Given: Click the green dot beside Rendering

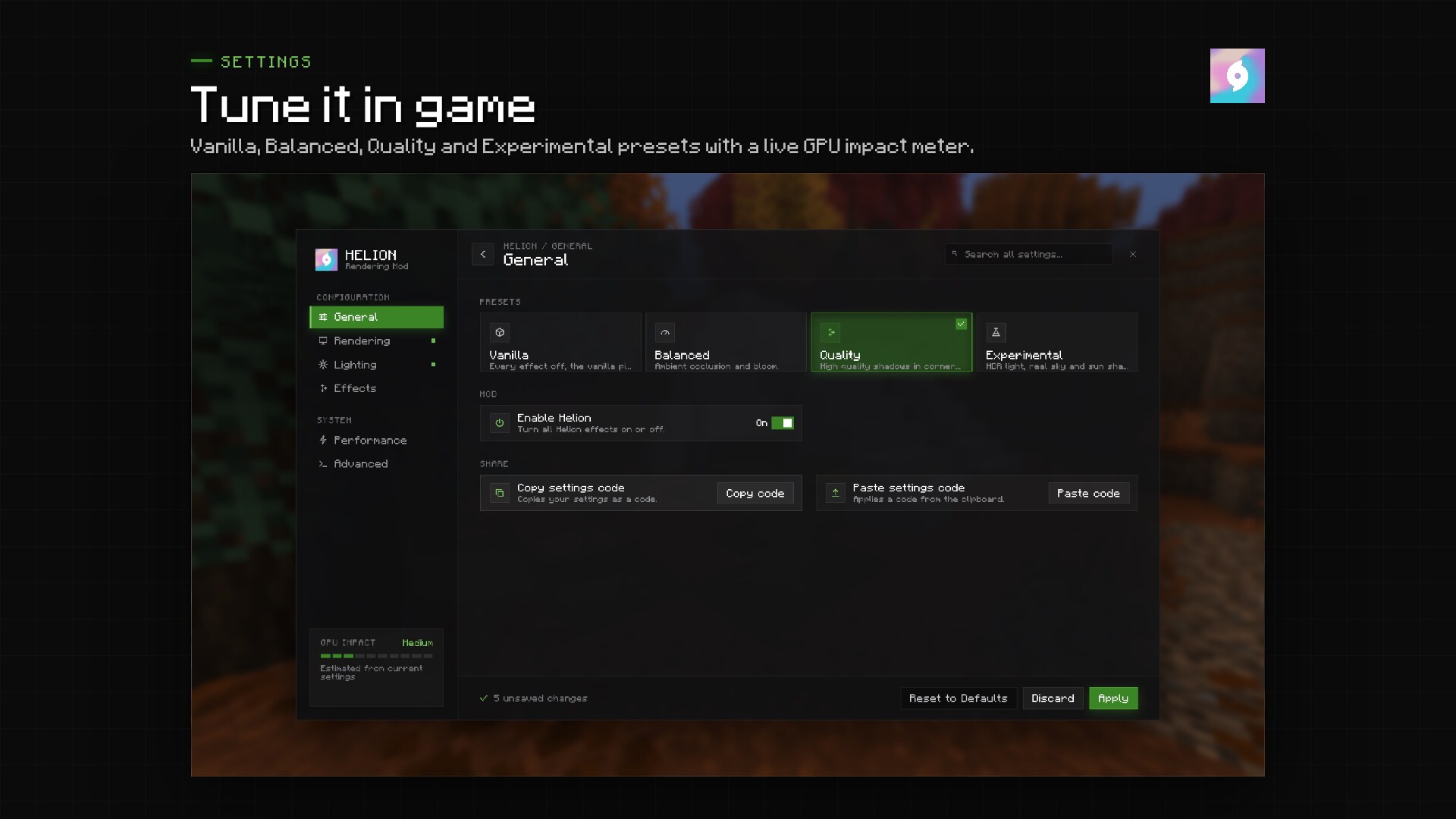Looking at the screenshot, I should tap(433, 341).
